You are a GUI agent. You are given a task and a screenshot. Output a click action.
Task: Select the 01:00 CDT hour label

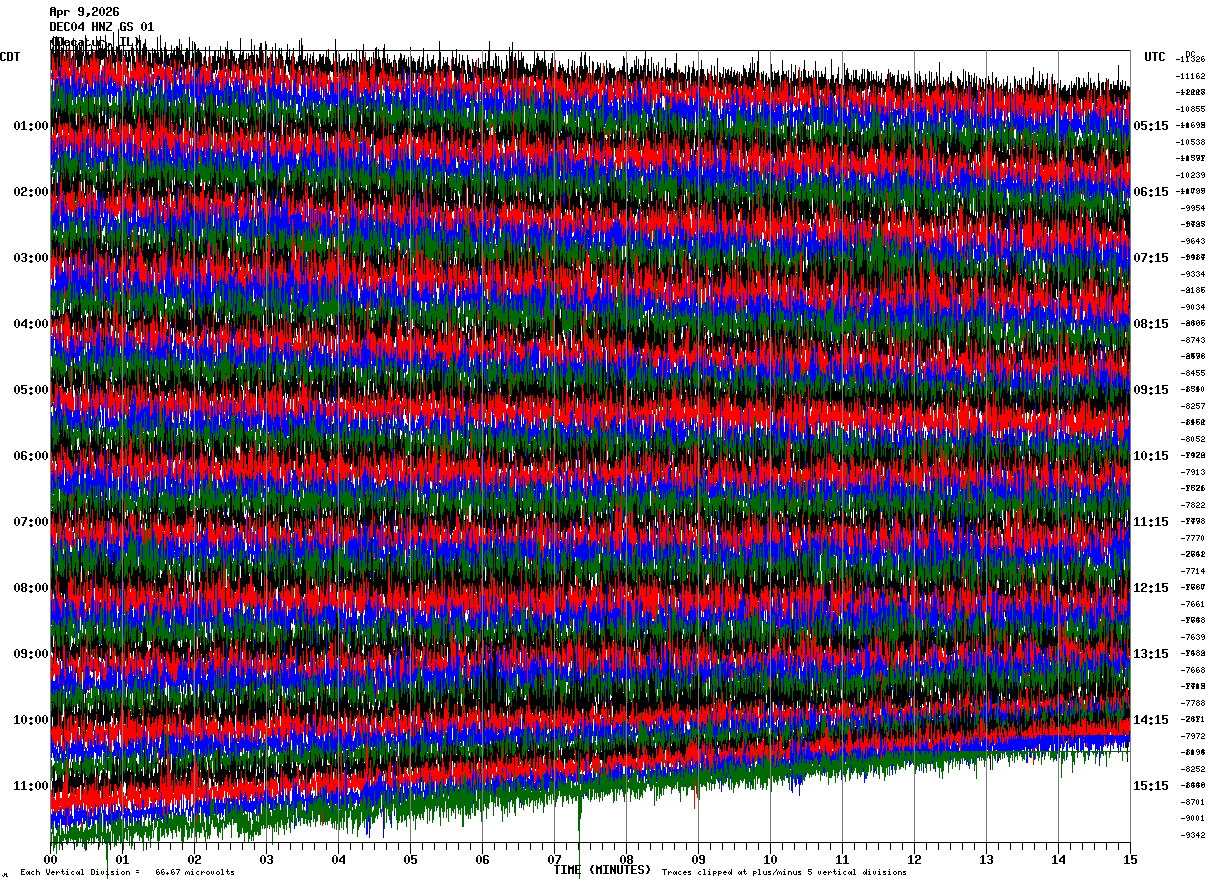point(31,126)
